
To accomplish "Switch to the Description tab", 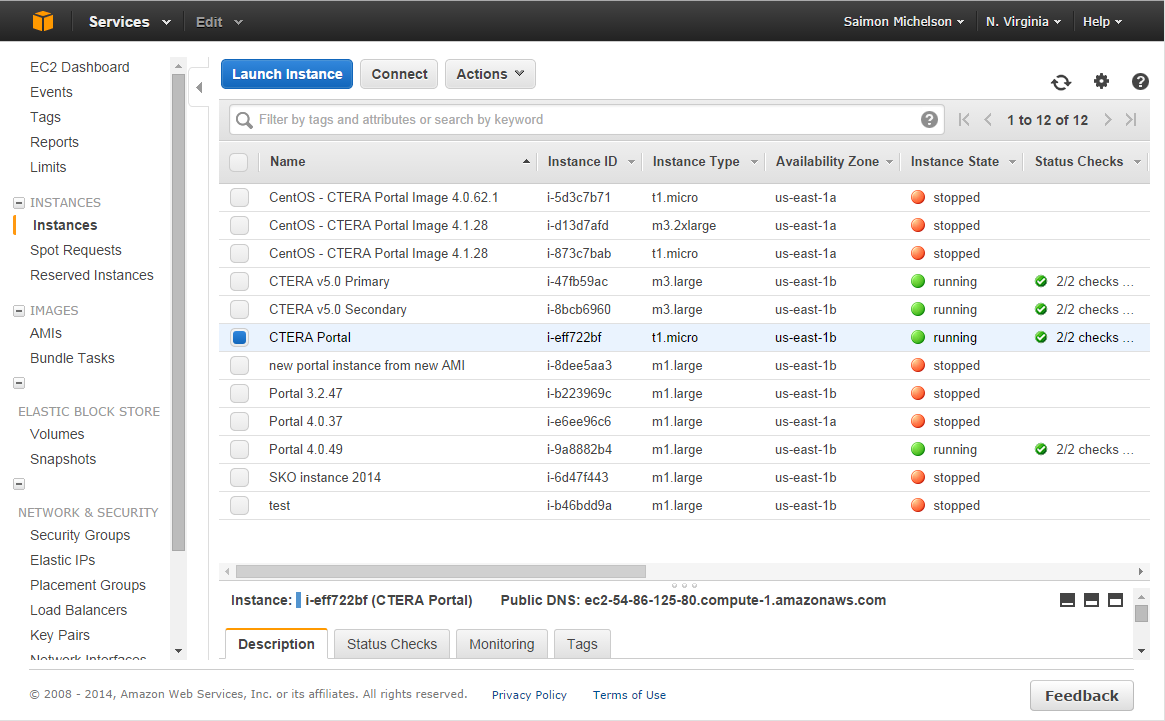I will tap(276, 644).
